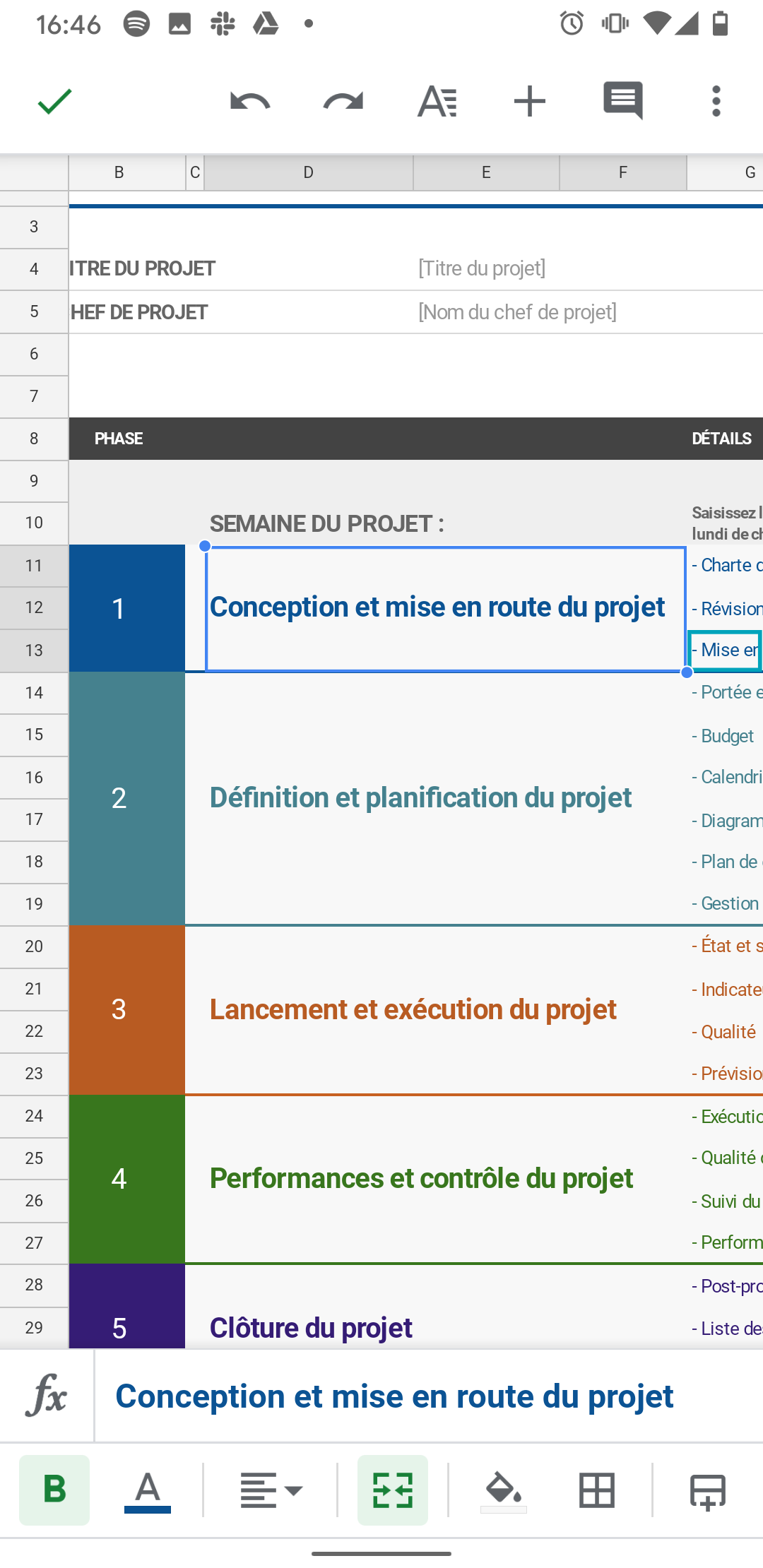Image resolution: width=763 pixels, height=1568 pixels.
Task: Edit text in the formula bar
Action: [x=428, y=1396]
